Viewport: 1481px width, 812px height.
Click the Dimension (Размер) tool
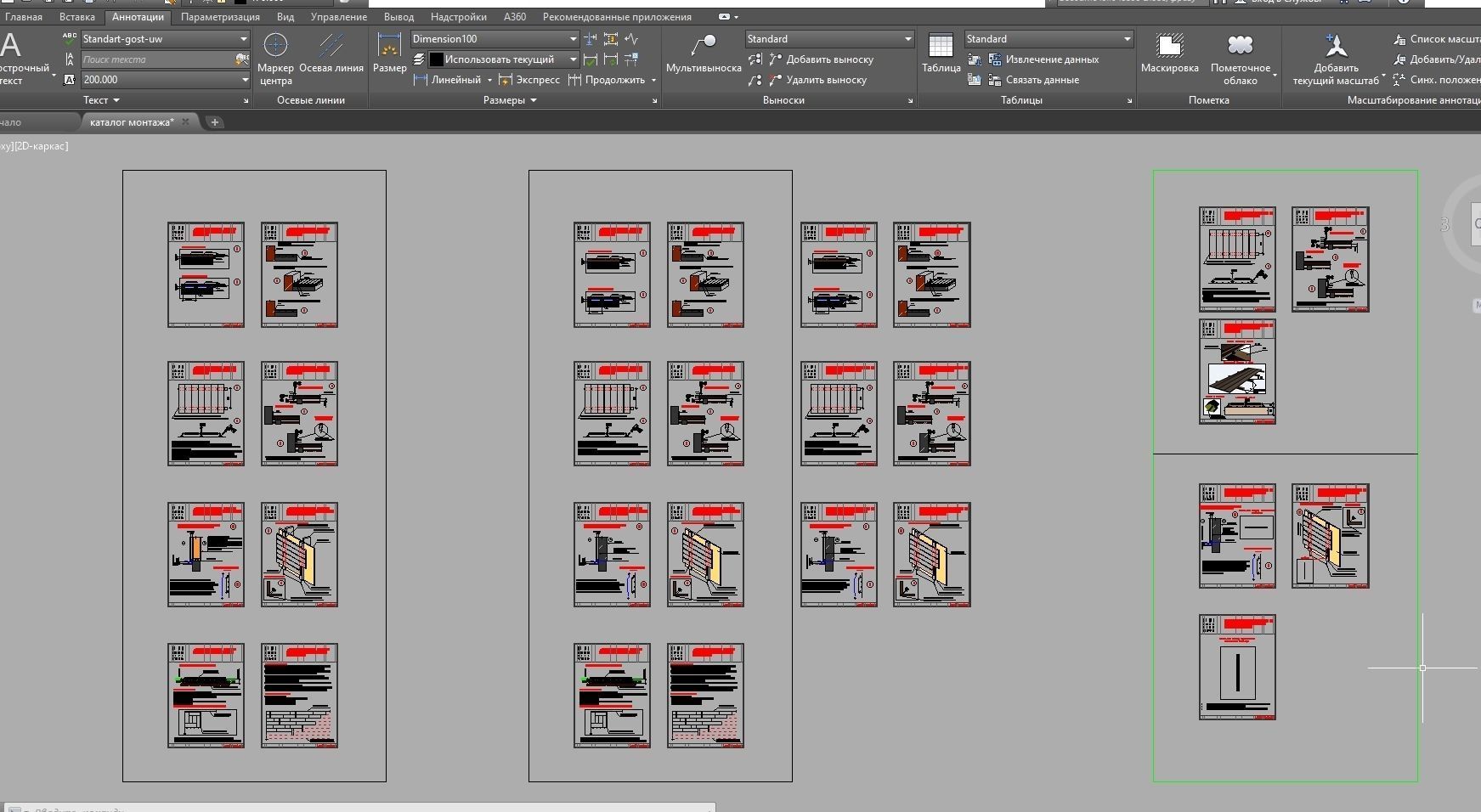tap(389, 53)
